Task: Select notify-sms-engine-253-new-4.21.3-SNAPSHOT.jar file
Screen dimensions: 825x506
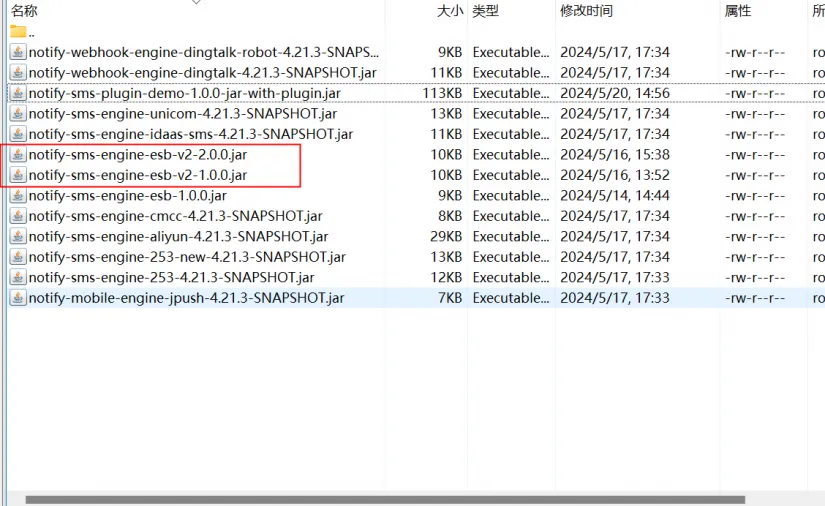Action: (x=186, y=257)
